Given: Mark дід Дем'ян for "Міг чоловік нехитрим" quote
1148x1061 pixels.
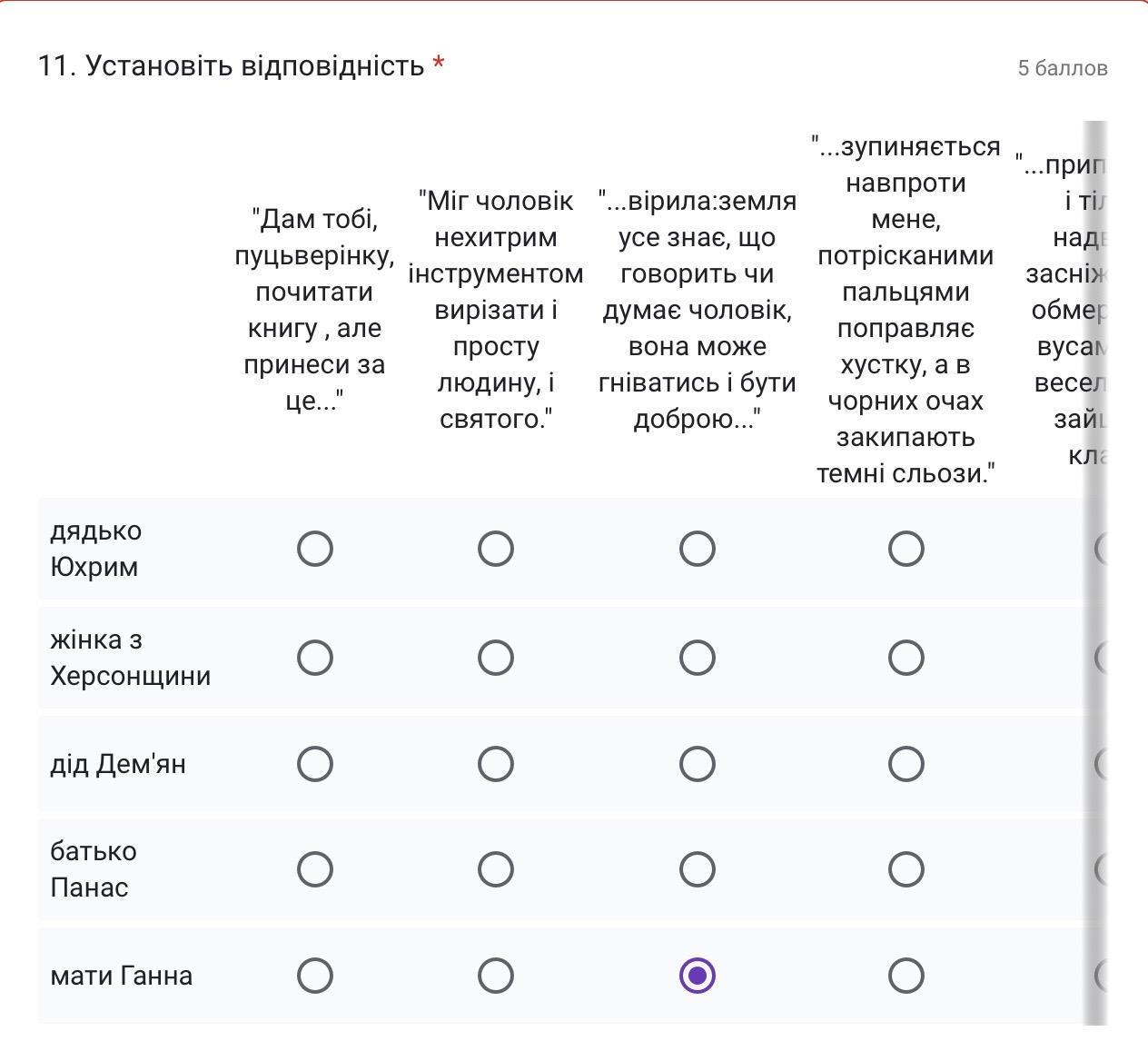Looking at the screenshot, I should (496, 764).
